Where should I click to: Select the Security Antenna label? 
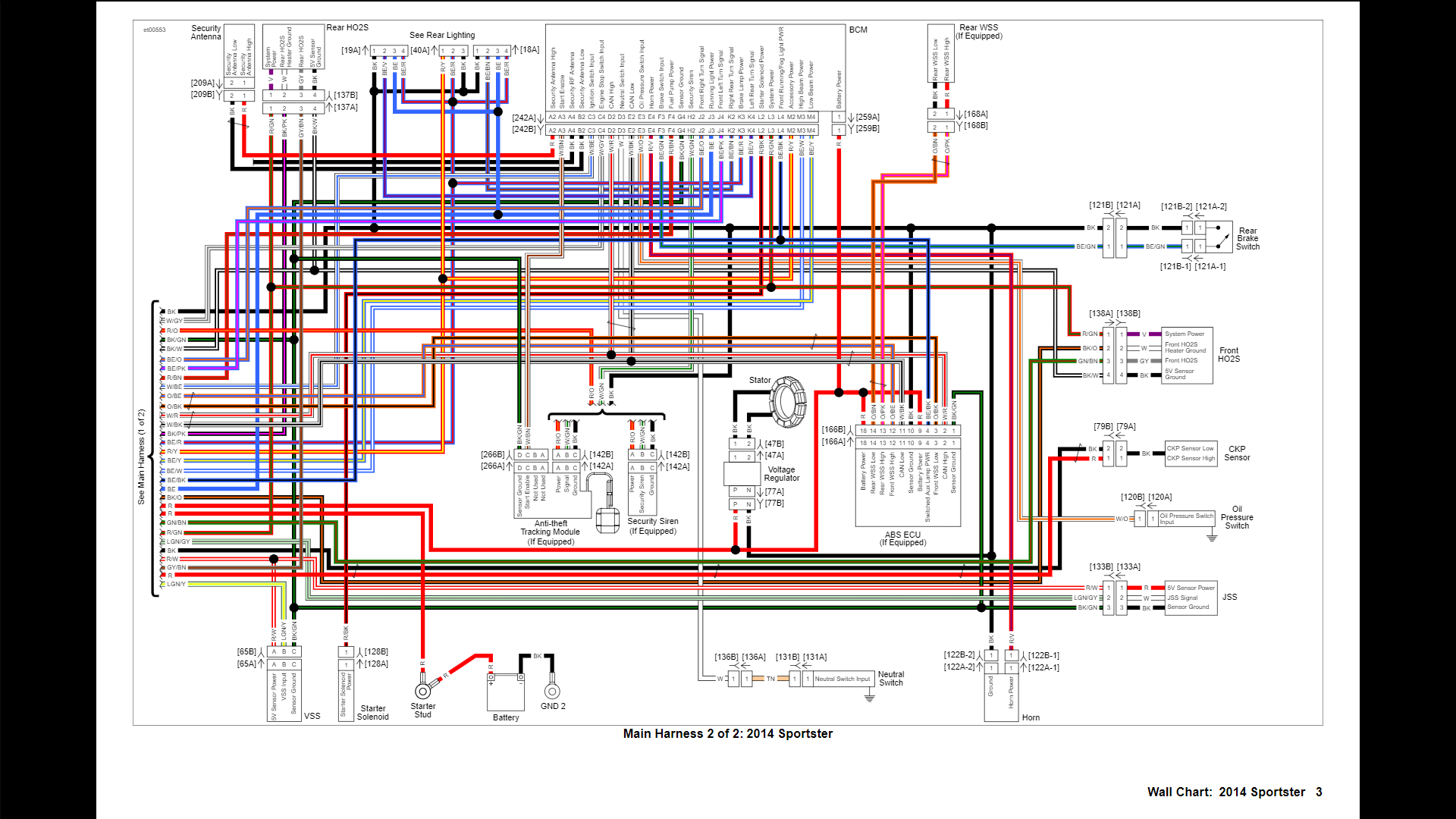click(206, 33)
